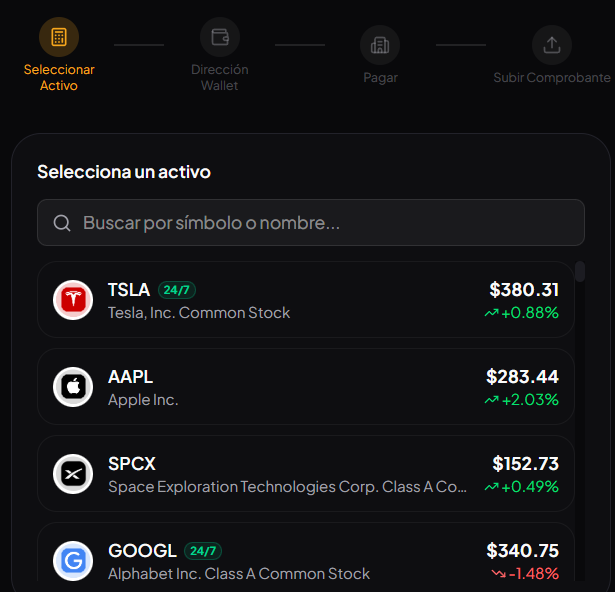Image resolution: width=615 pixels, height=592 pixels.
Task: Click the SpaceX logo icon
Action: coord(73,474)
